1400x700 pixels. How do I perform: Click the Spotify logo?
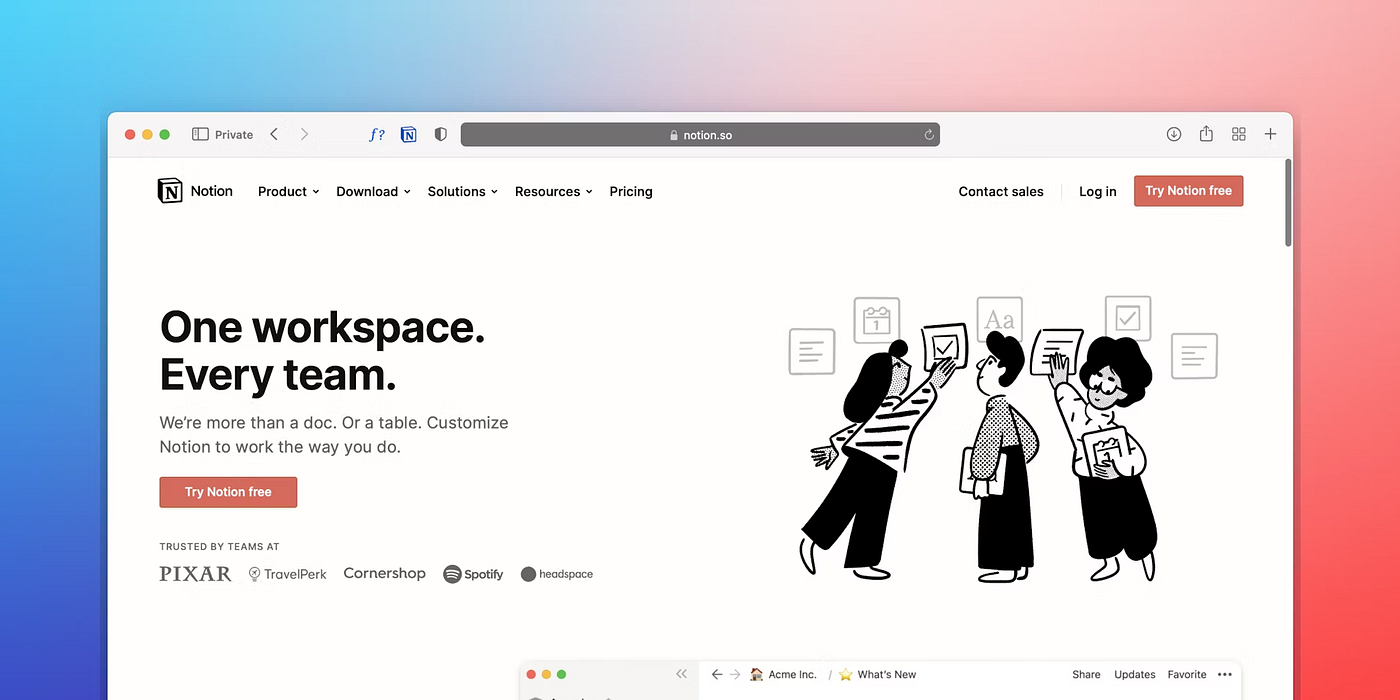473,574
